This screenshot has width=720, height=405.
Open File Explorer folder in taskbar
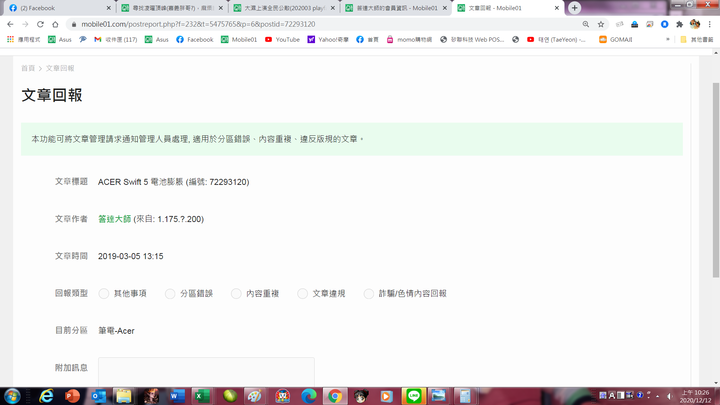pos(124,396)
